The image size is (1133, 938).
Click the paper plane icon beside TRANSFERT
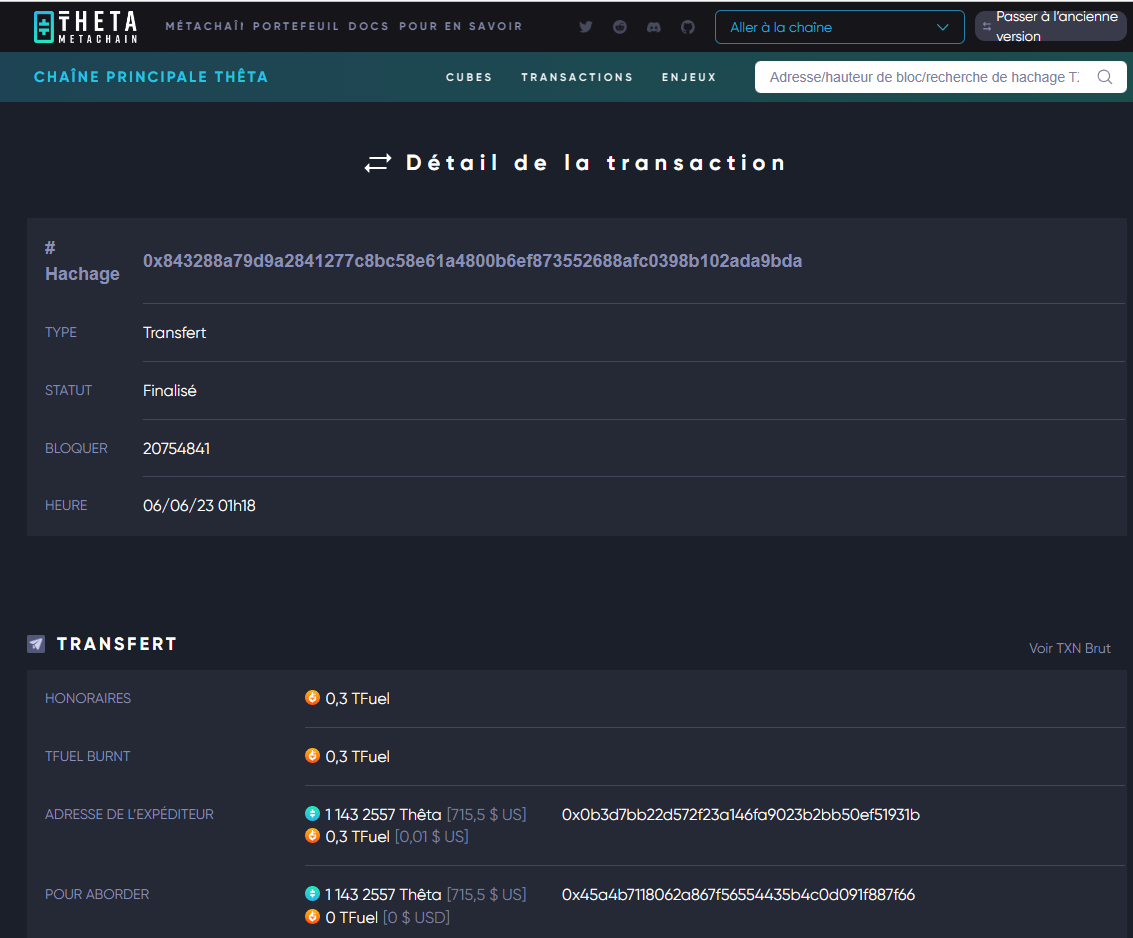(36, 644)
